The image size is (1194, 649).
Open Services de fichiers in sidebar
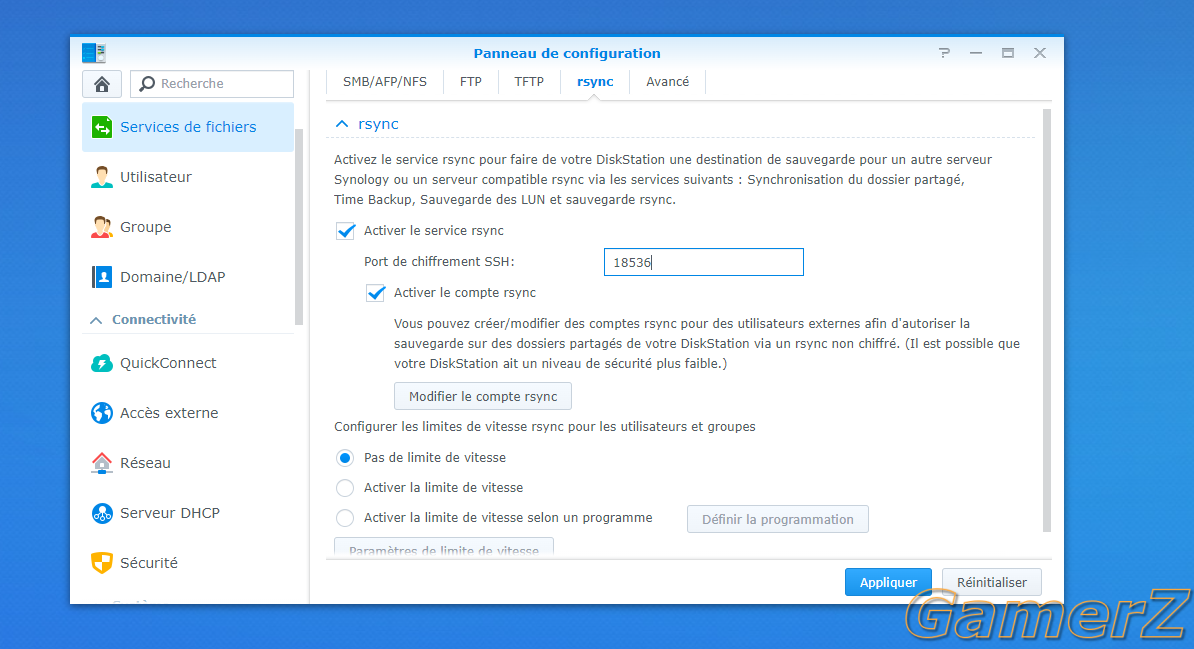tap(188, 127)
